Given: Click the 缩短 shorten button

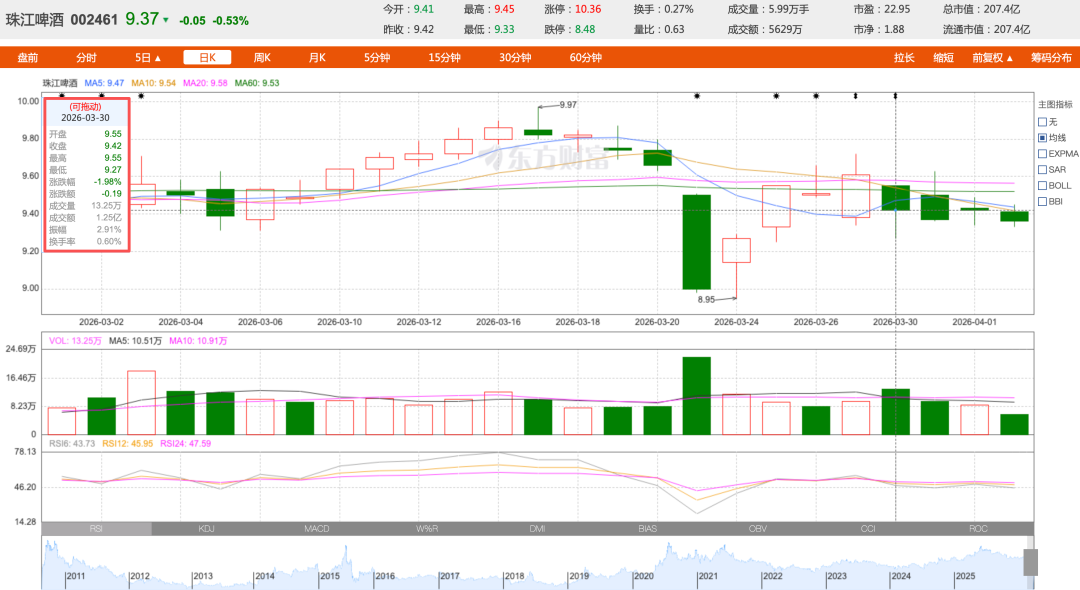Looking at the screenshot, I should [944, 58].
